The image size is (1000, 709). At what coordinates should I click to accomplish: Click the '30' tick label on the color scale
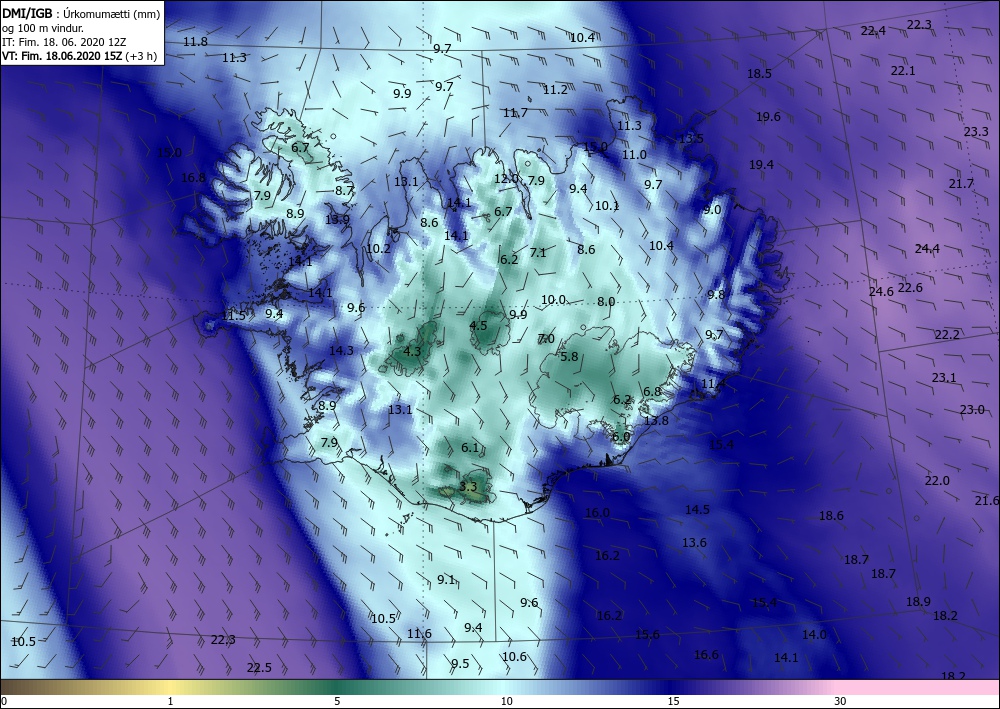(x=841, y=701)
